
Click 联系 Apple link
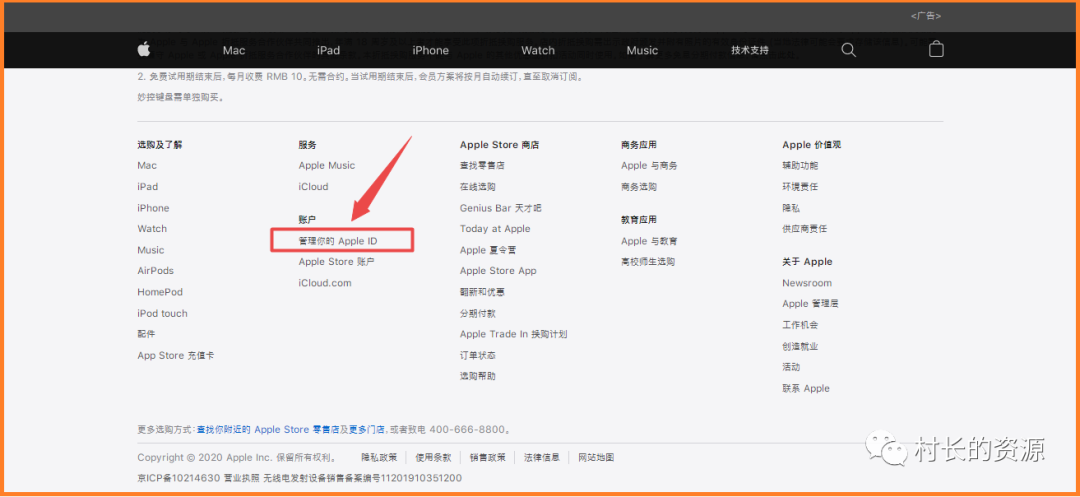[x=806, y=388]
